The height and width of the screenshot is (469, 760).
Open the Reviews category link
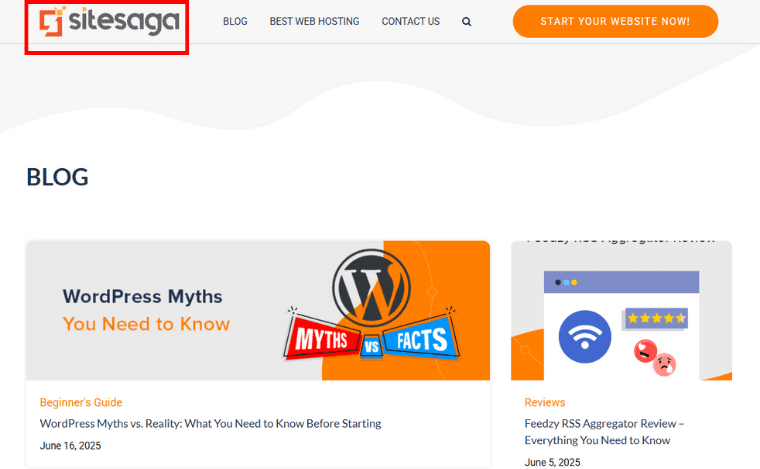click(x=545, y=402)
